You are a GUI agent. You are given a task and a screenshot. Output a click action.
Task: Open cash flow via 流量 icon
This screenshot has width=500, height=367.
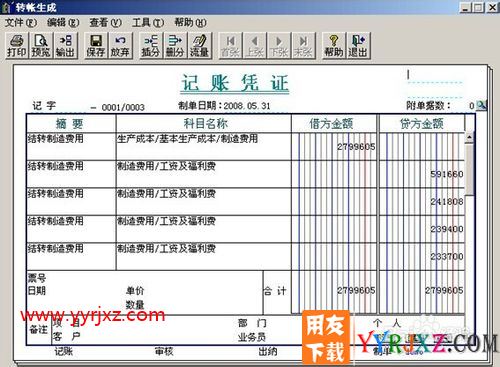199,46
